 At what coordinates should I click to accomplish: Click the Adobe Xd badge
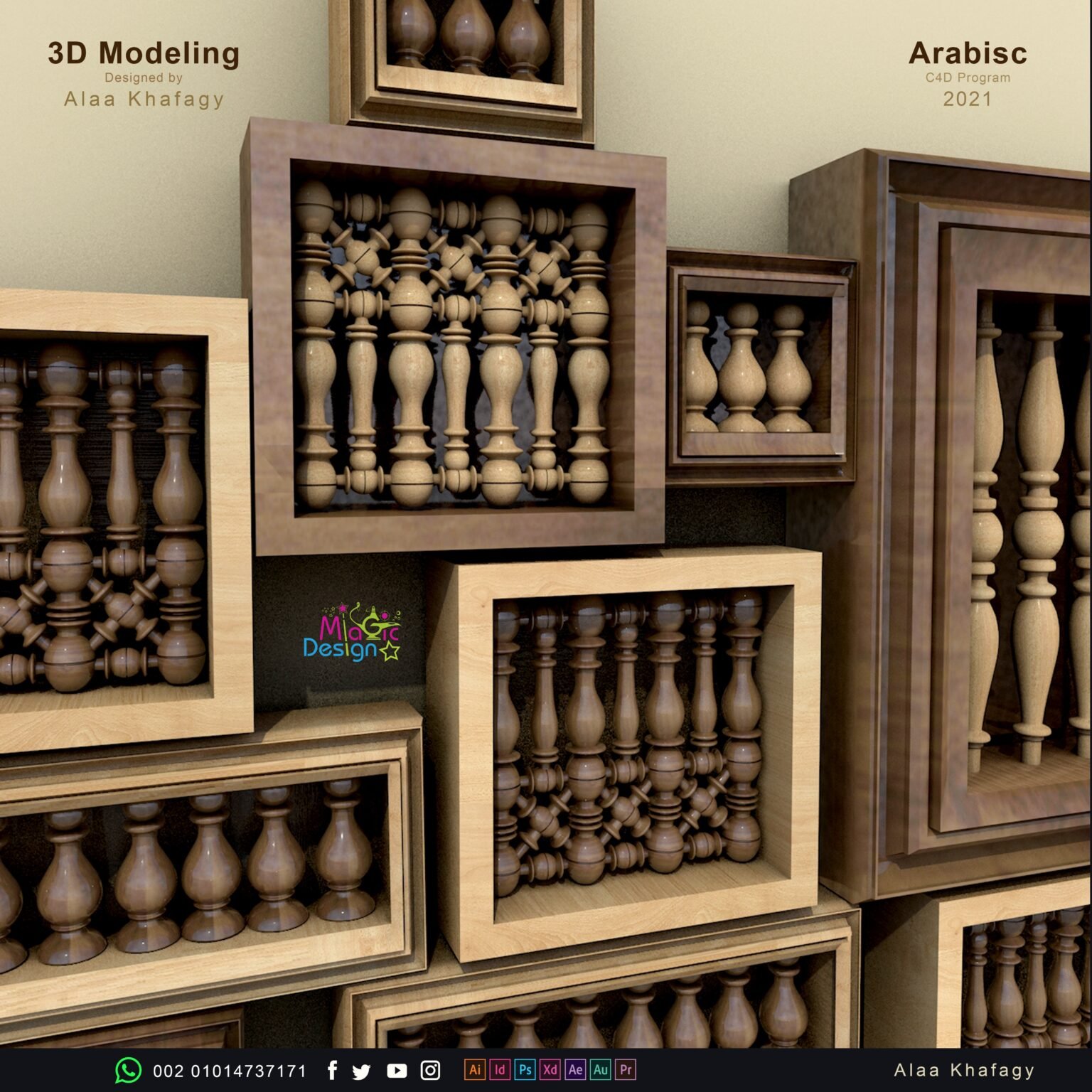click(550, 1069)
